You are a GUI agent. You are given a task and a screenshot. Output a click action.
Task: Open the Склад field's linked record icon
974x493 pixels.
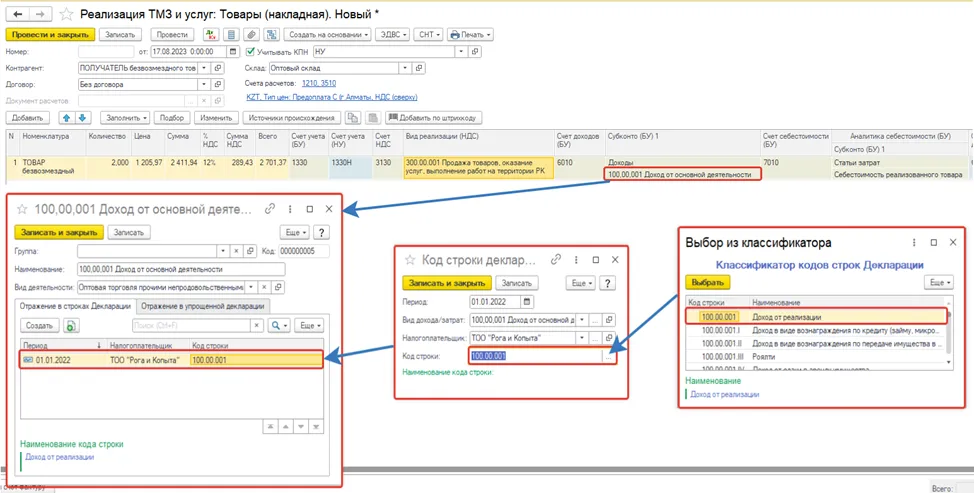tap(419, 68)
